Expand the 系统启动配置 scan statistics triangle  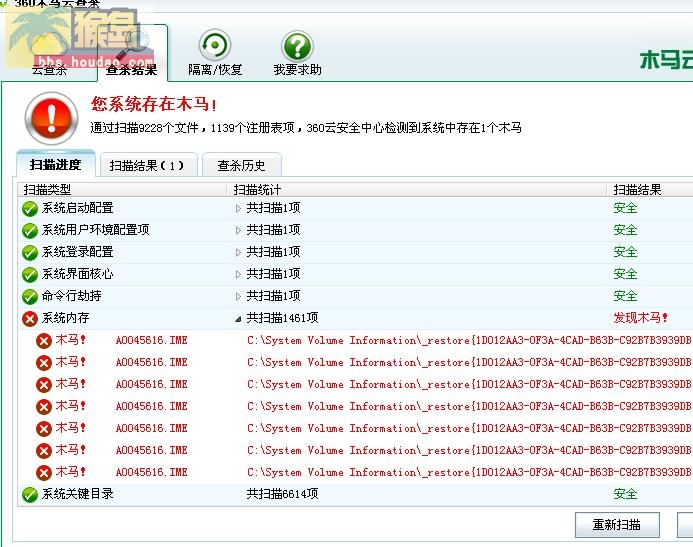pos(238,209)
